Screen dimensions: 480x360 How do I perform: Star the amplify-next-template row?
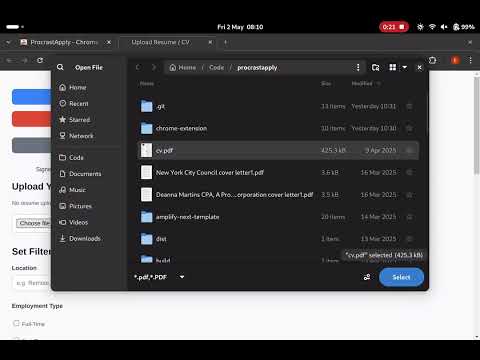click(409, 217)
